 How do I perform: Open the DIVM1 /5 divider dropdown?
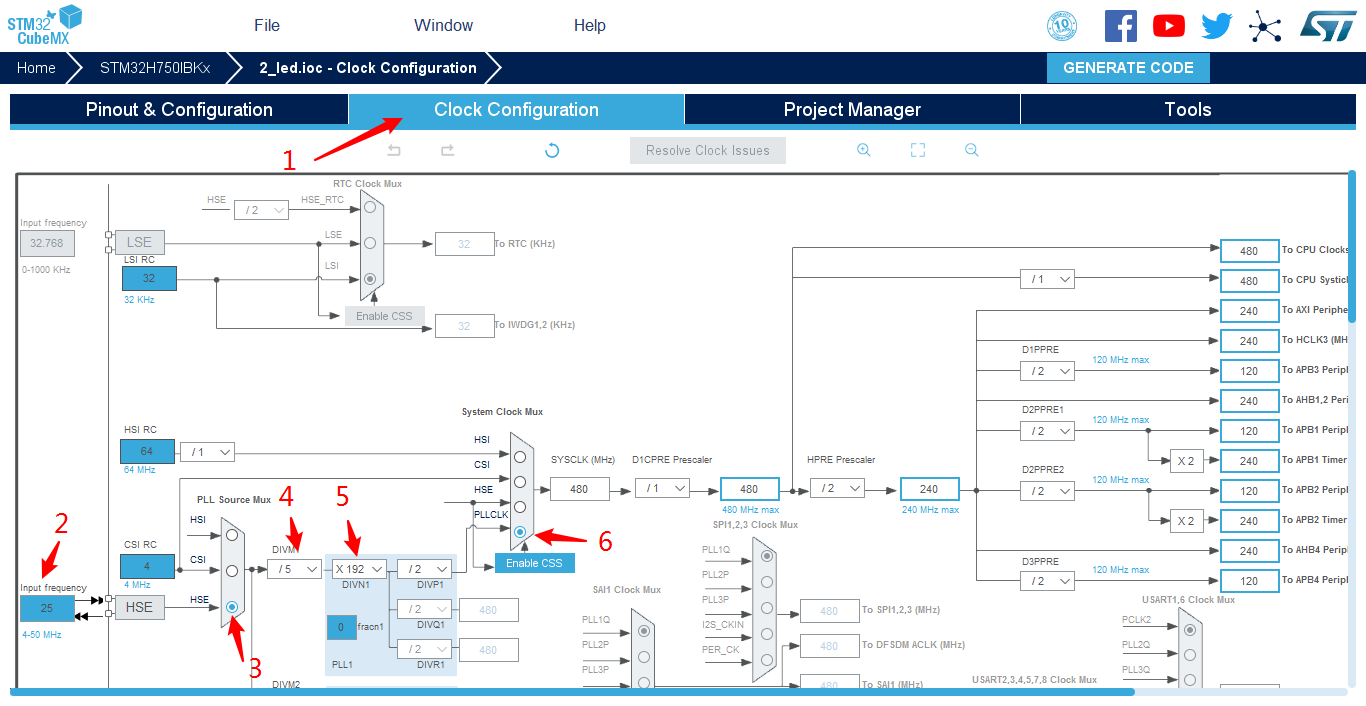[x=294, y=569]
